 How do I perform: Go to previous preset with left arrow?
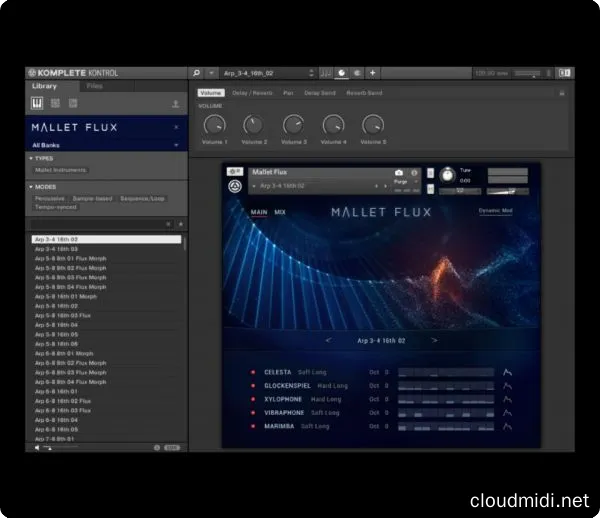click(x=328, y=340)
